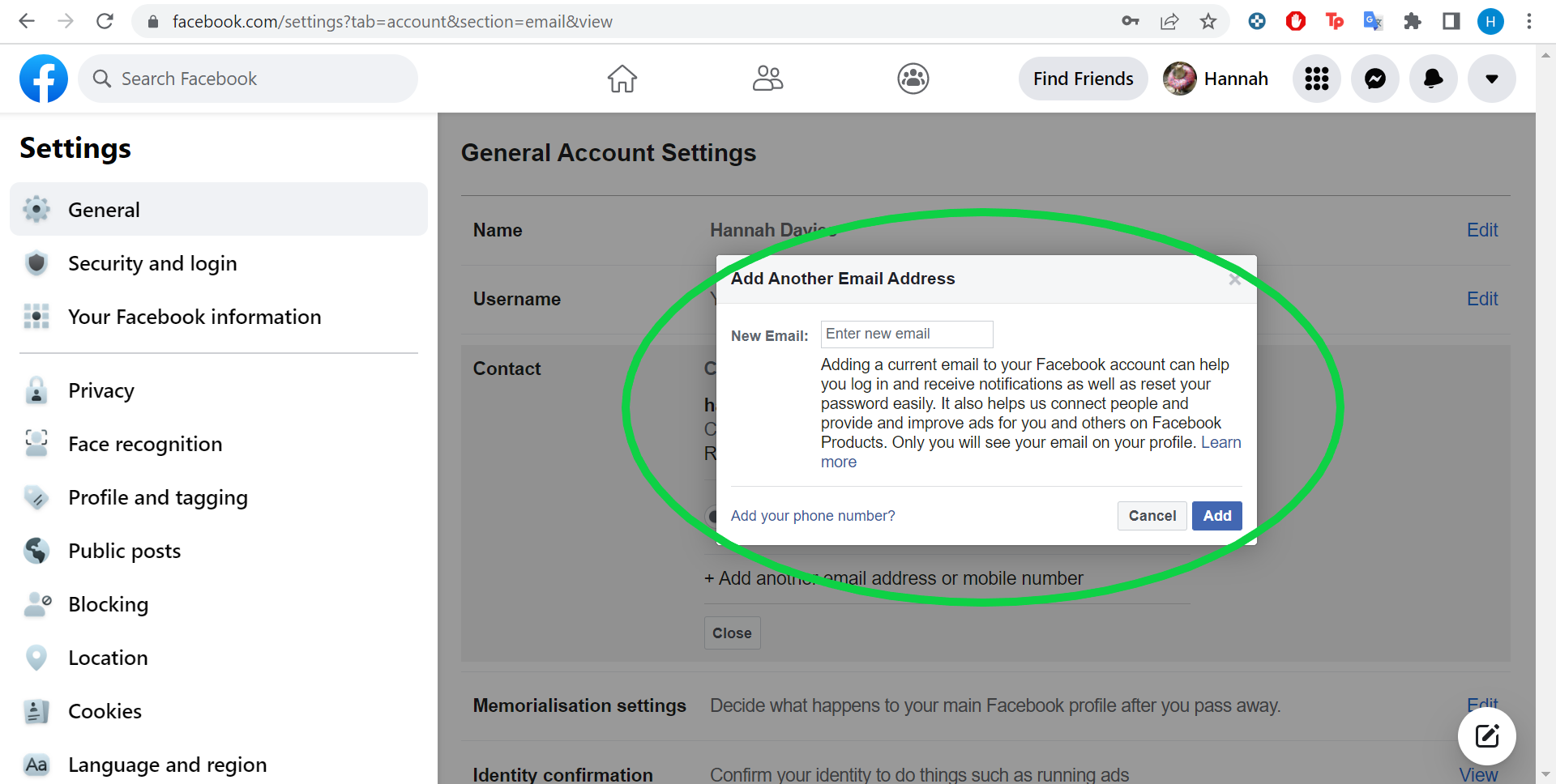The image size is (1556, 784).
Task: Bookmark this page with the star icon
Action: (1208, 21)
